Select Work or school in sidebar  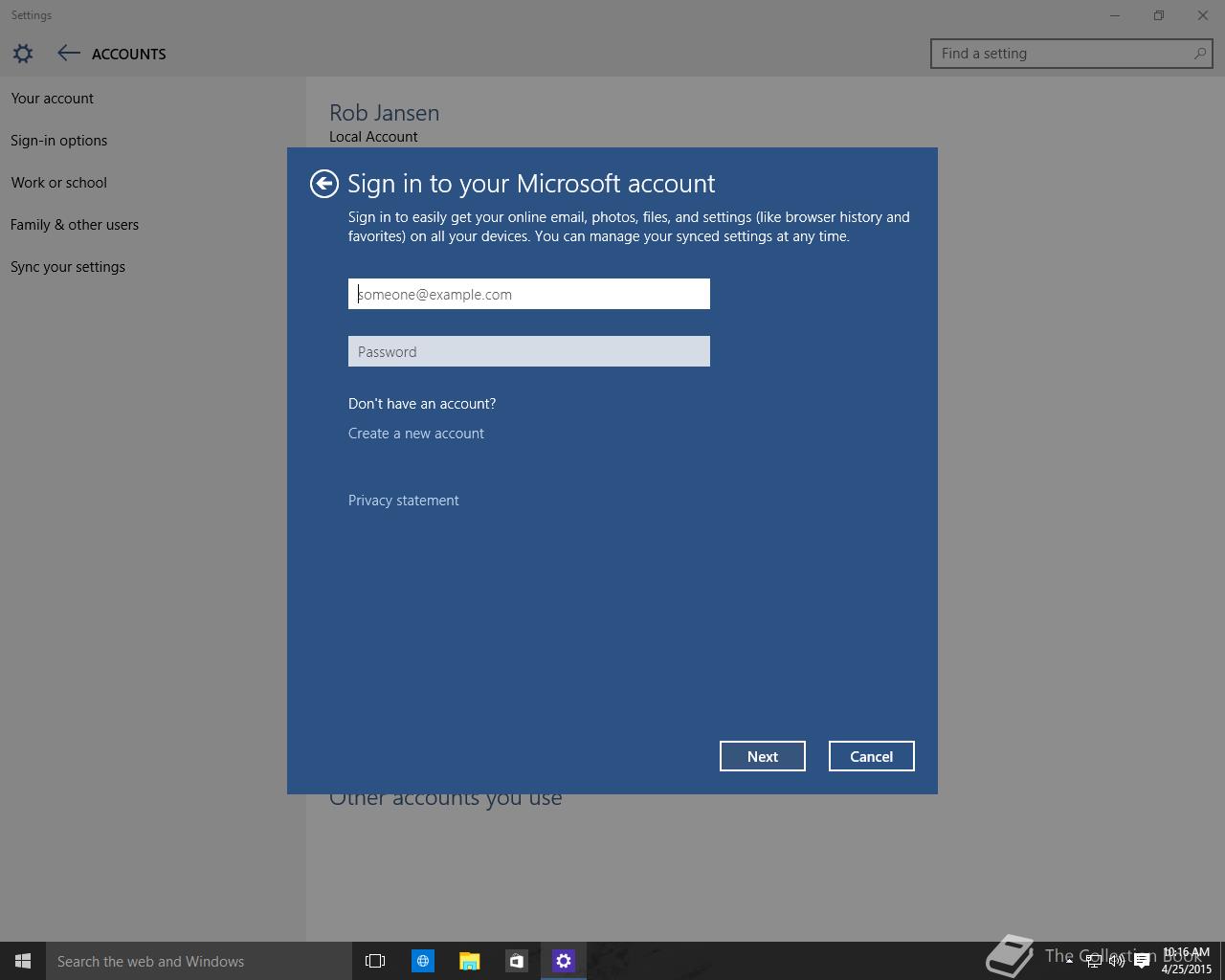[59, 183]
